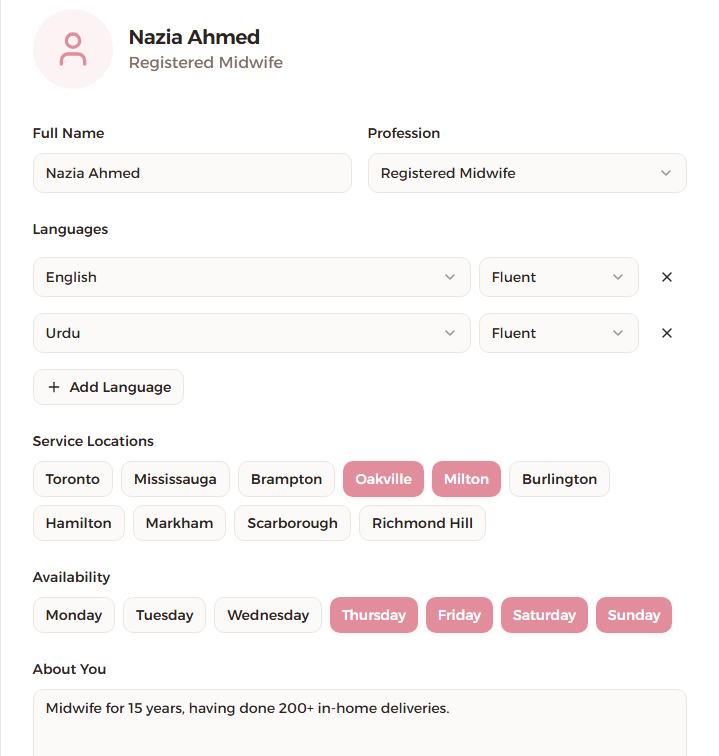Disable Thursday availability
Screen dimensions: 719x756
(374, 615)
